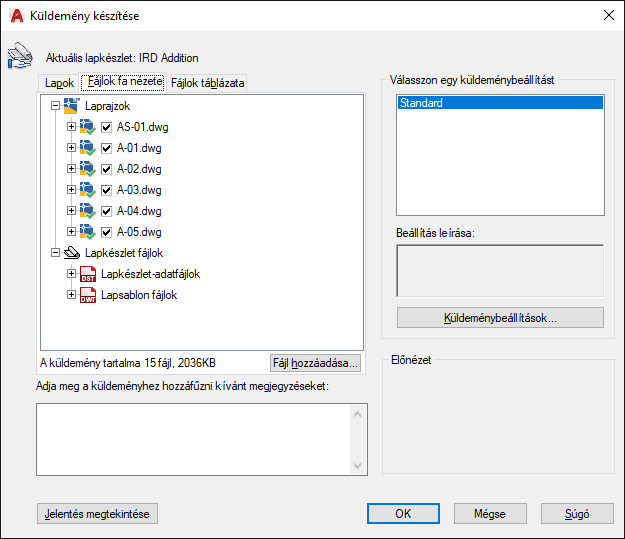Select the A-04.dwg file name

coord(139,211)
